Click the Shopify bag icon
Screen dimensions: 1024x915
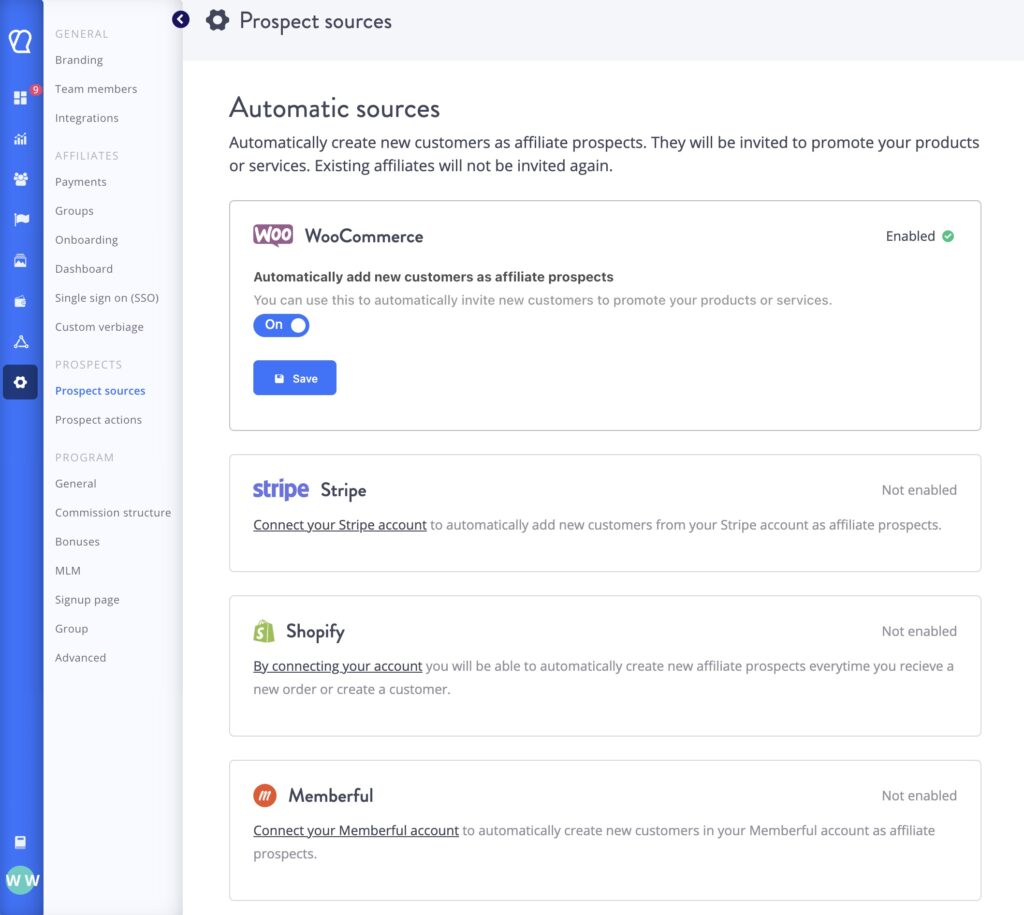264,631
